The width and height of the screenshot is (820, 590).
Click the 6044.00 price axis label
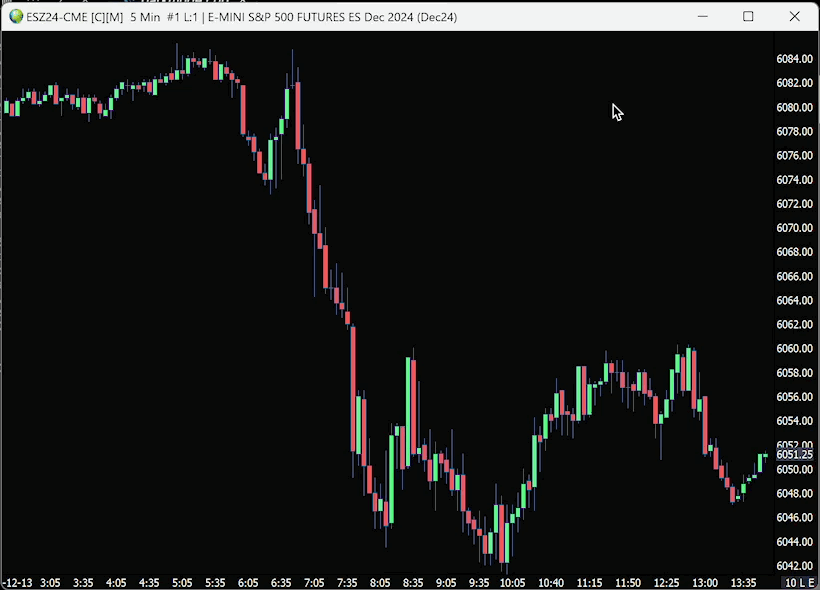pos(794,542)
